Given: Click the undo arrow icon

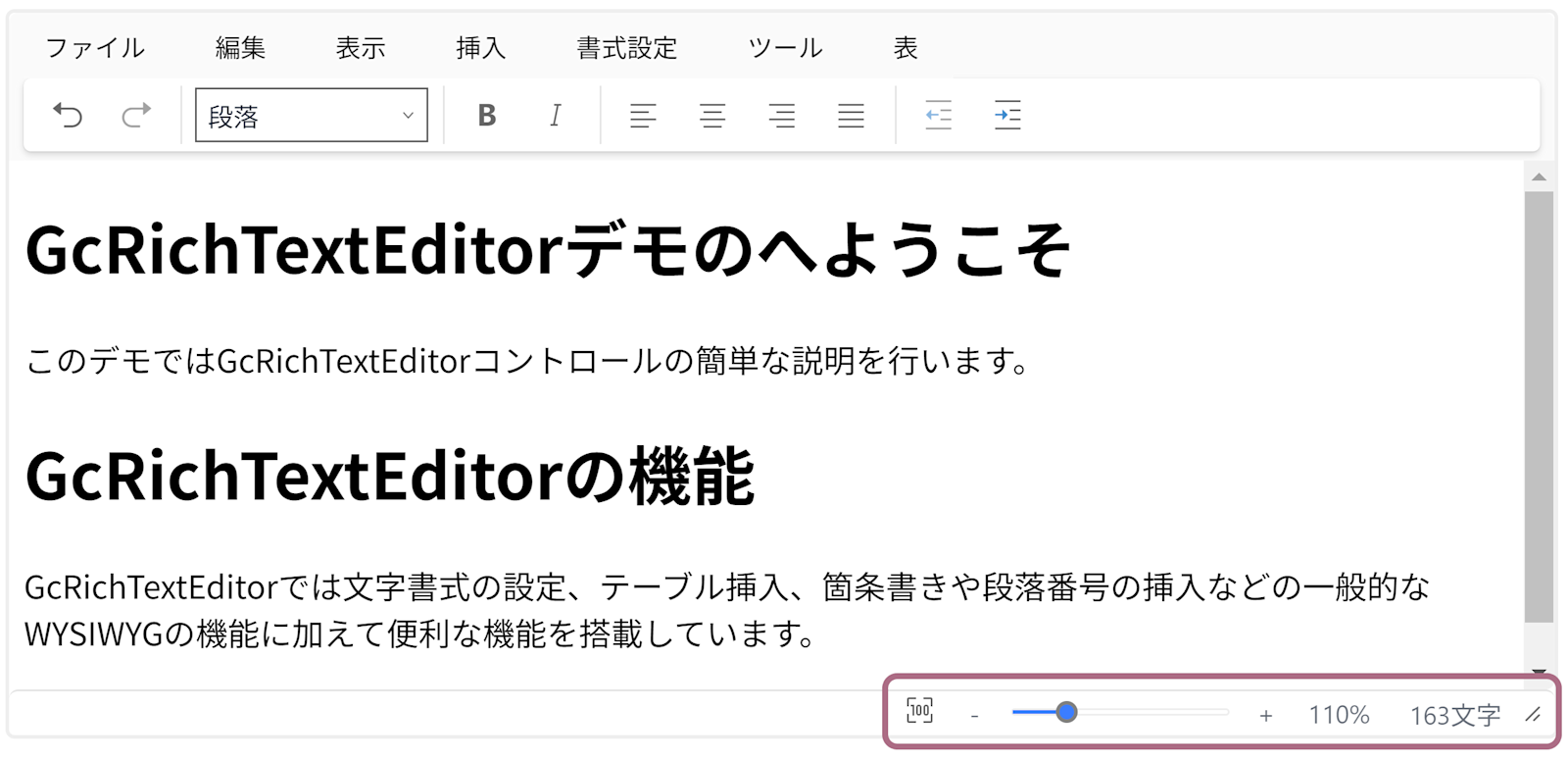Looking at the screenshot, I should tap(68, 116).
